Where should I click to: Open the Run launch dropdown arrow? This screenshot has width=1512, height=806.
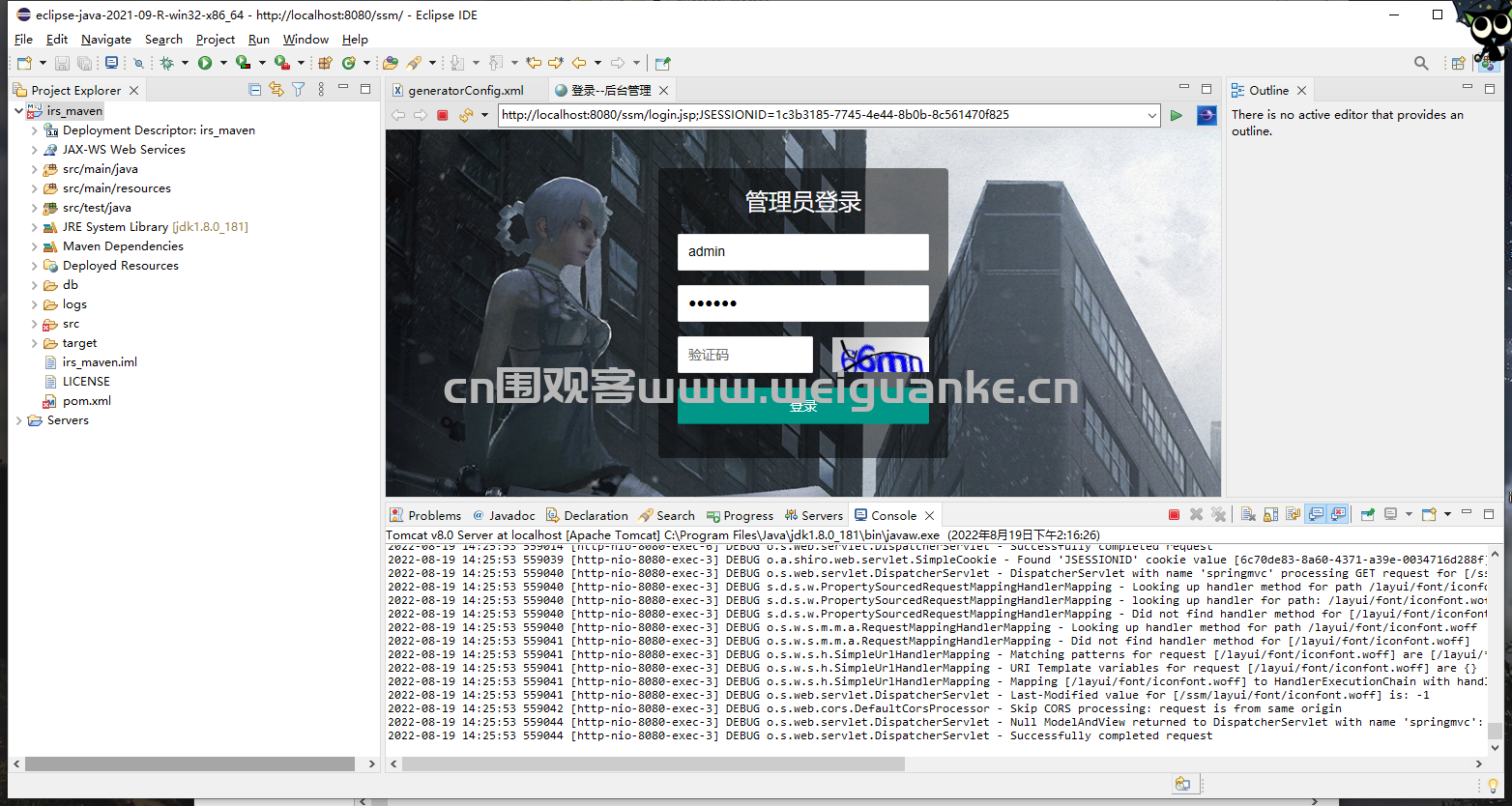[223, 63]
